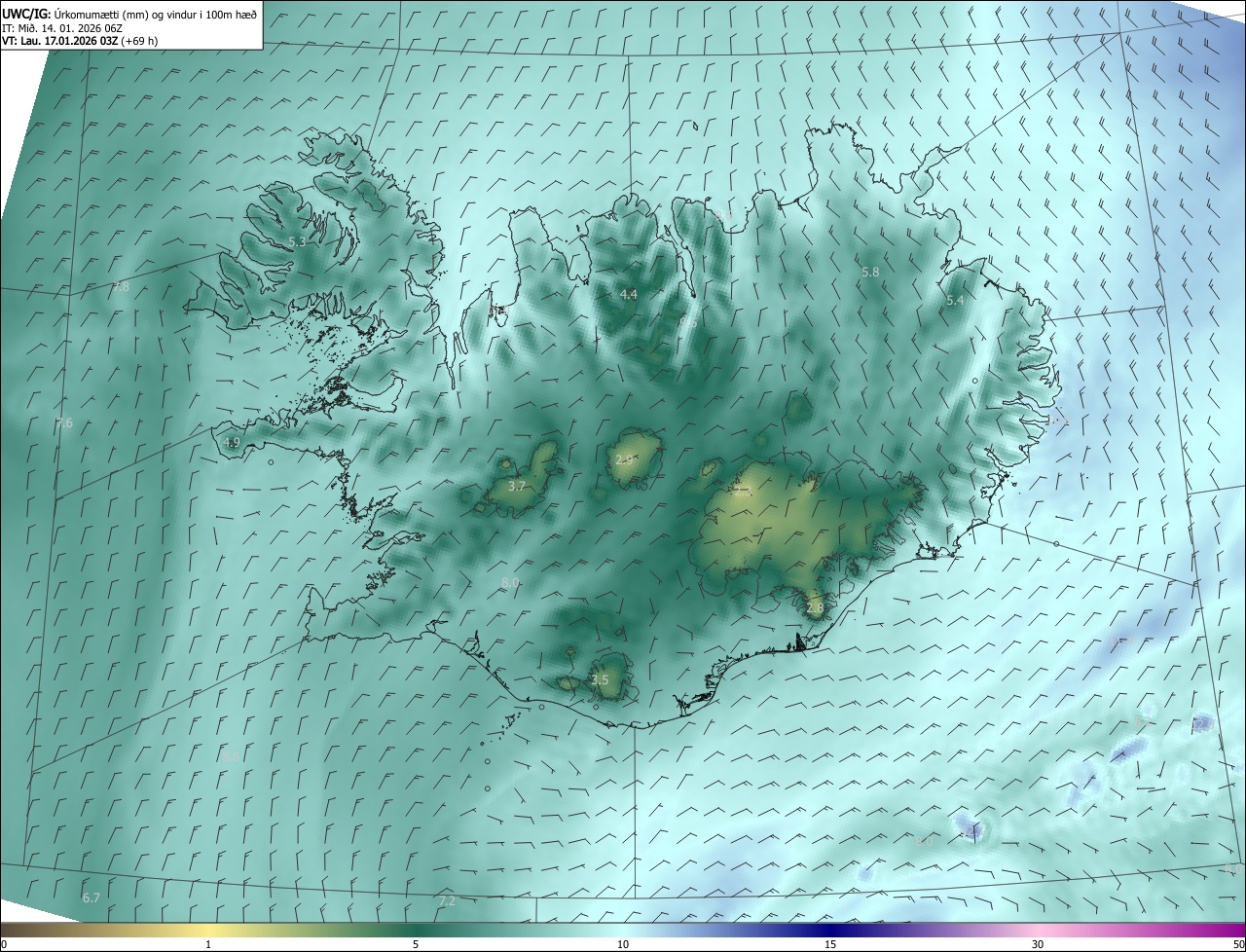Click the initial time 'IT: Mið. 14. 01. 2026 06Z'

[60, 27]
